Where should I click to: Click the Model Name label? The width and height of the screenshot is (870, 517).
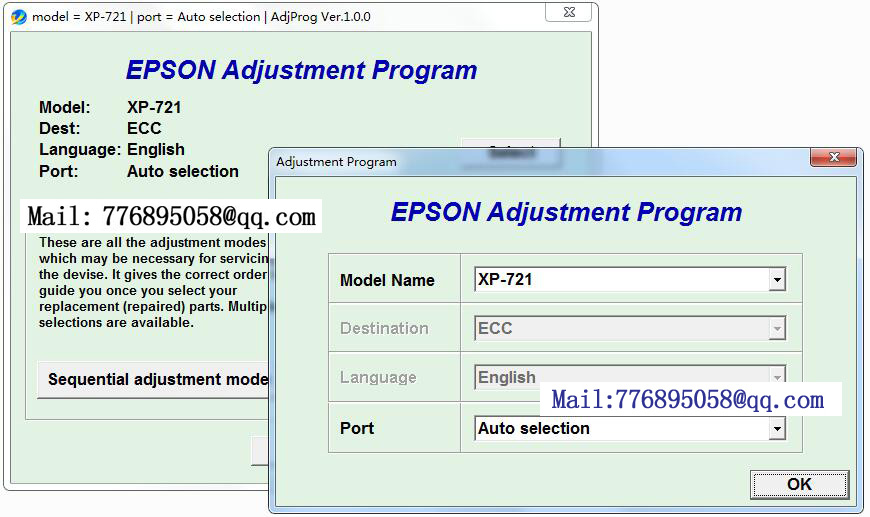coord(387,280)
